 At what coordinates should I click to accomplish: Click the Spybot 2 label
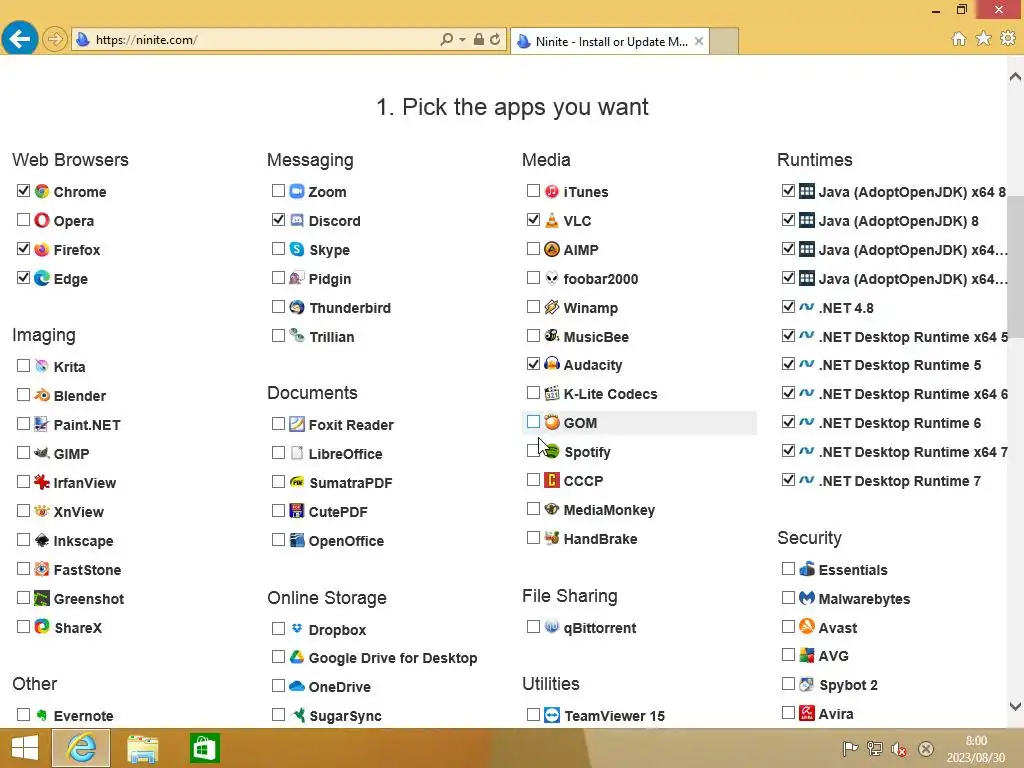(x=848, y=685)
